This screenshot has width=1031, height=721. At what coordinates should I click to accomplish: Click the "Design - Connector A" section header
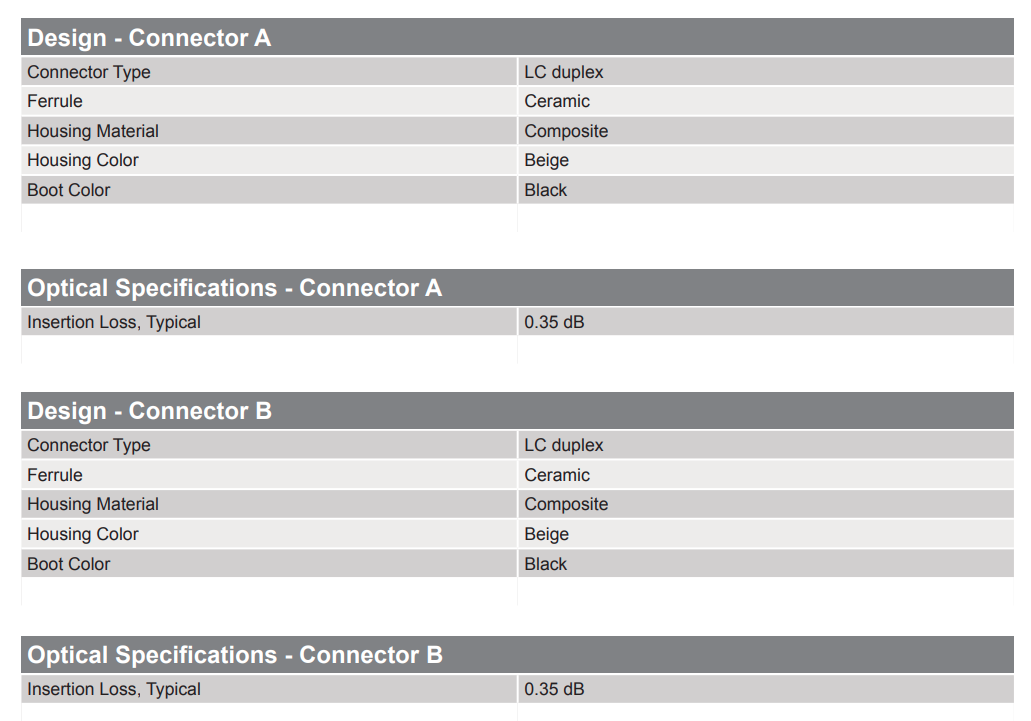pos(149,38)
